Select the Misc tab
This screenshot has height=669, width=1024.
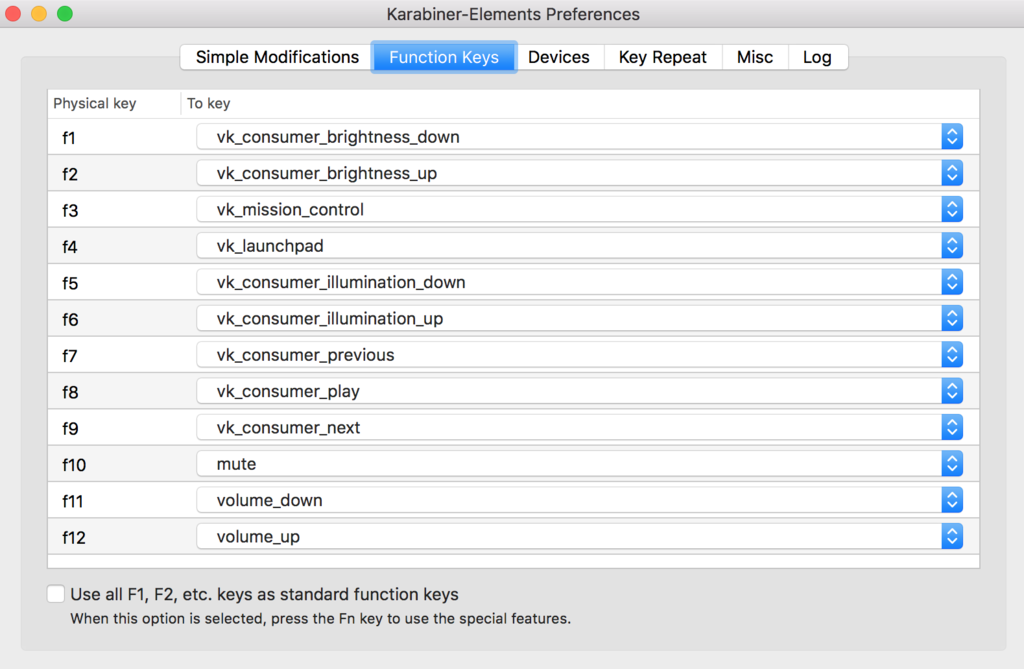[x=754, y=57]
